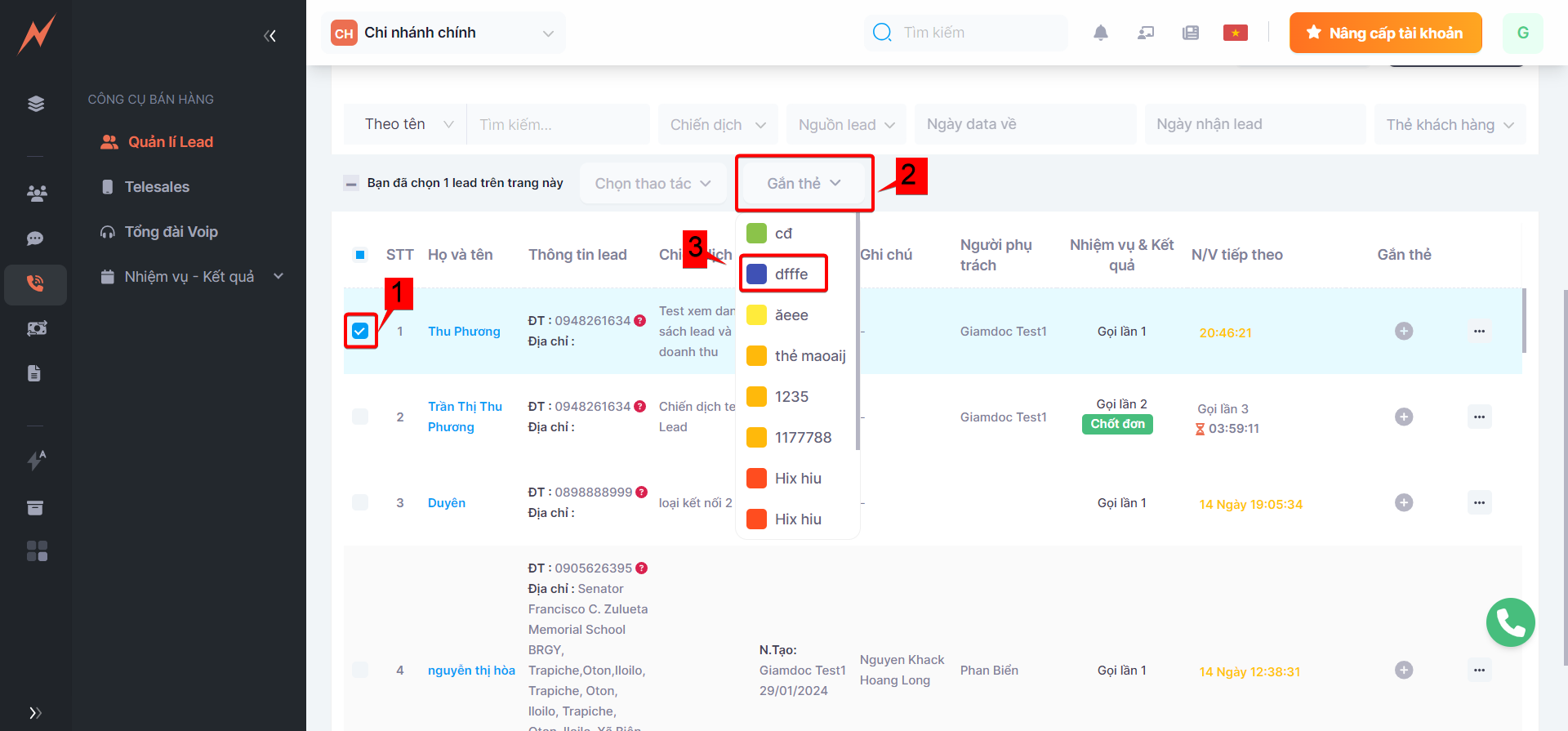Screen dimensions: 1568x731
Task: Collapse the sidebar with double-chevron icon
Action: tap(269, 35)
